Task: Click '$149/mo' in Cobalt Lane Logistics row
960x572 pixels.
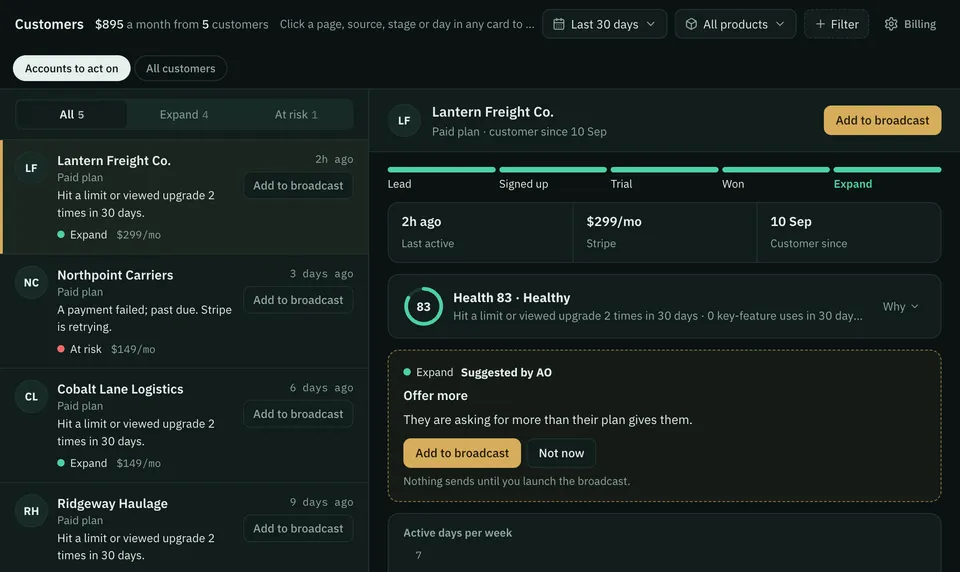Action: [x=138, y=463]
